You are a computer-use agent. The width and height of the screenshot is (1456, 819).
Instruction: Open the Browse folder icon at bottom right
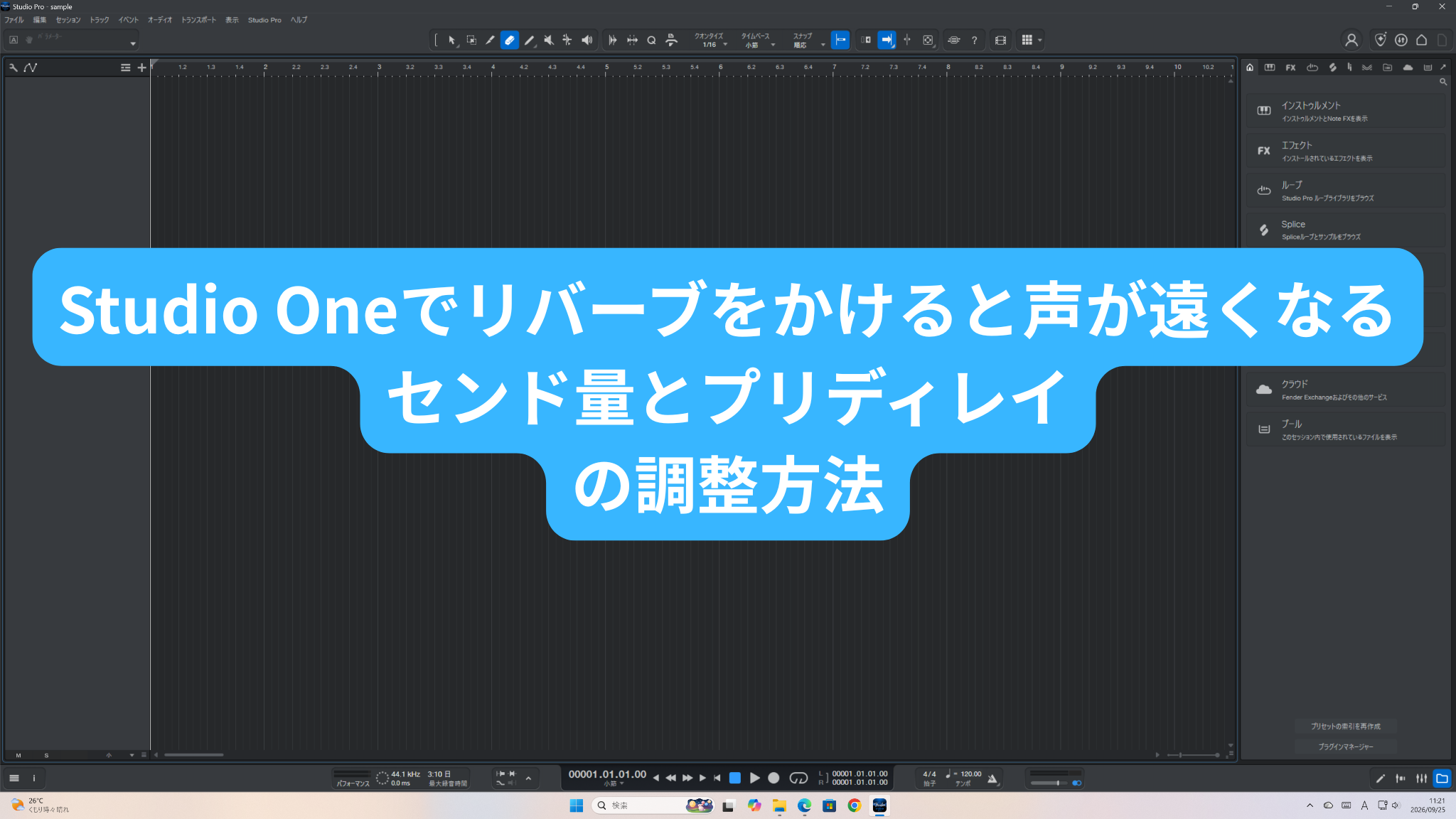coord(1442,778)
